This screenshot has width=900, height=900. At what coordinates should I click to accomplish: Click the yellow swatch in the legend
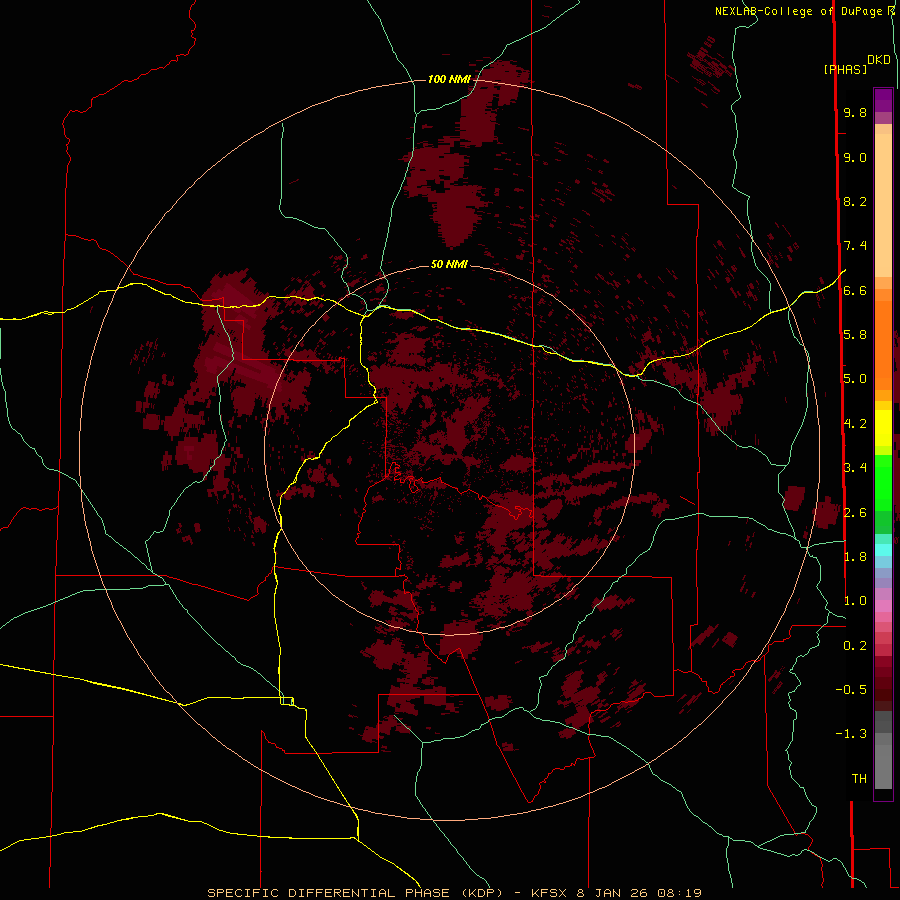[x=883, y=428]
